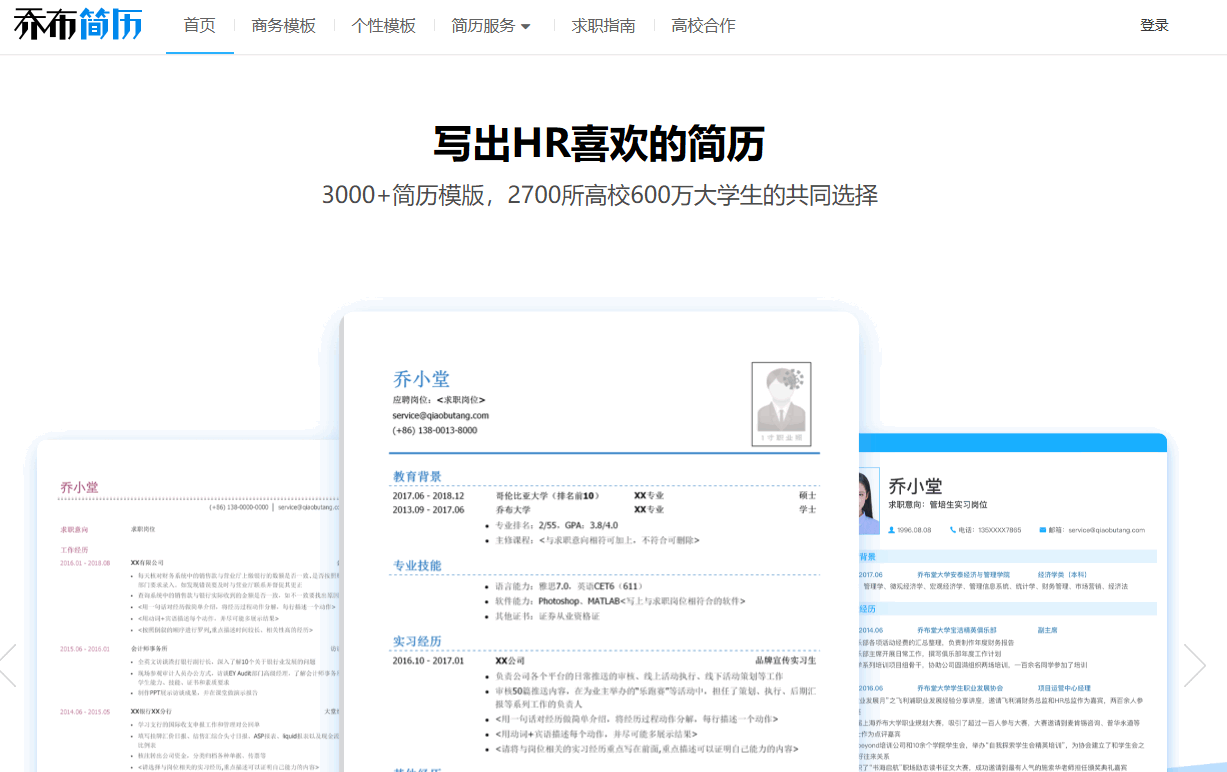
Task: Click the arrow next to 简历服务
Action: (x=526, y=27)
